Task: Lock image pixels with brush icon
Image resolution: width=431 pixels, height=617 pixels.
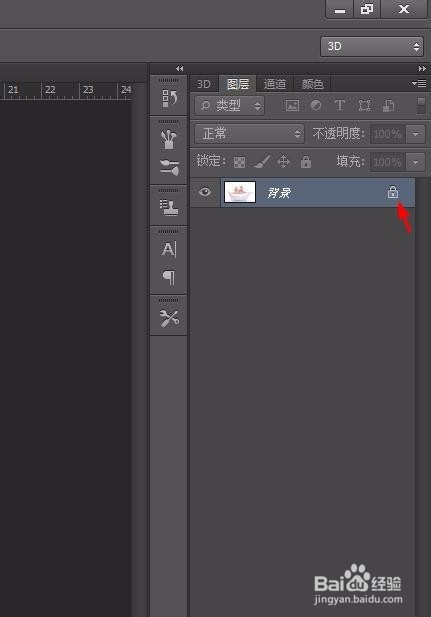Action: point(262,161)
